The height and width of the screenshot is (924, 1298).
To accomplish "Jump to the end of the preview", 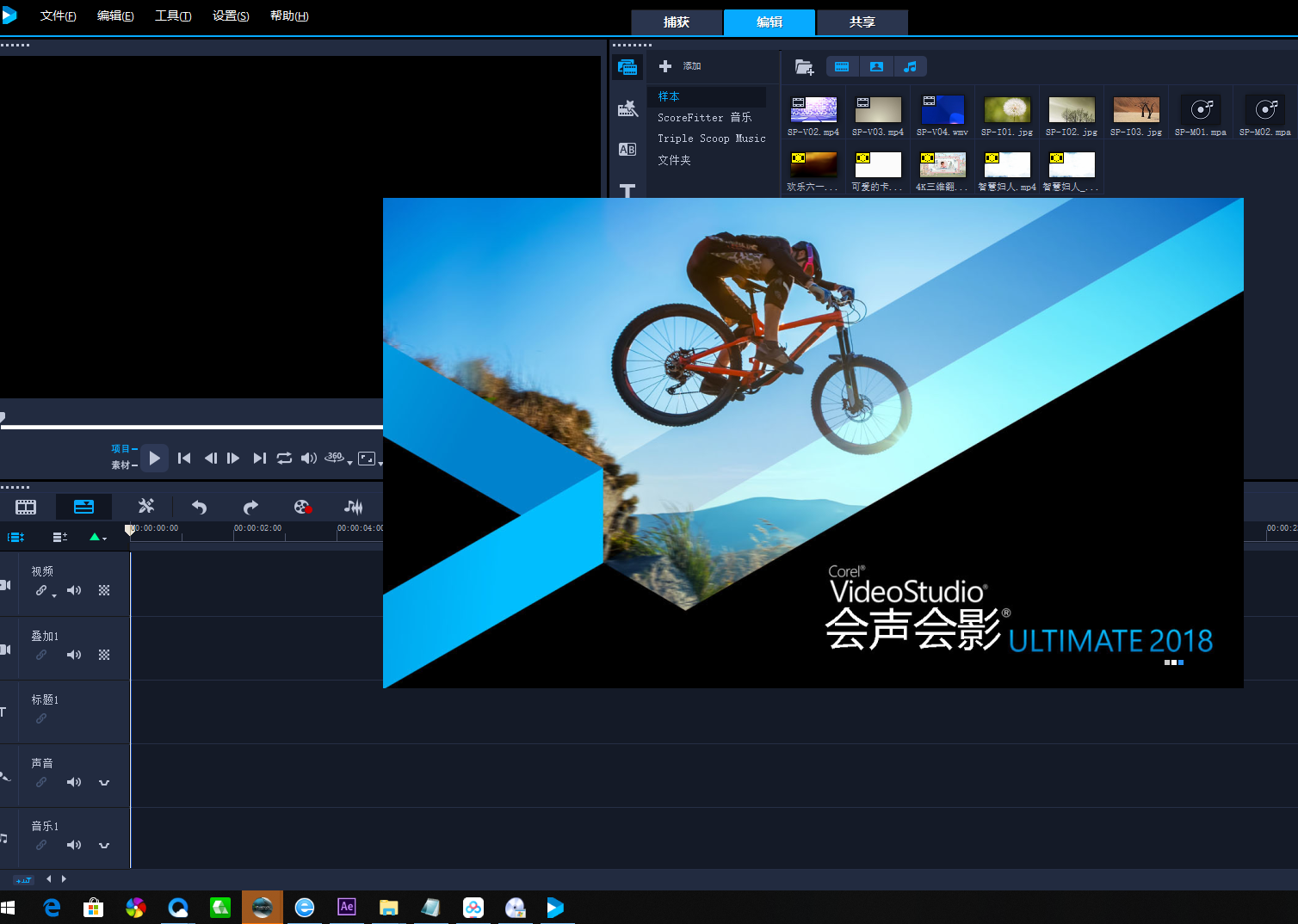I will (x=259, y=458).
